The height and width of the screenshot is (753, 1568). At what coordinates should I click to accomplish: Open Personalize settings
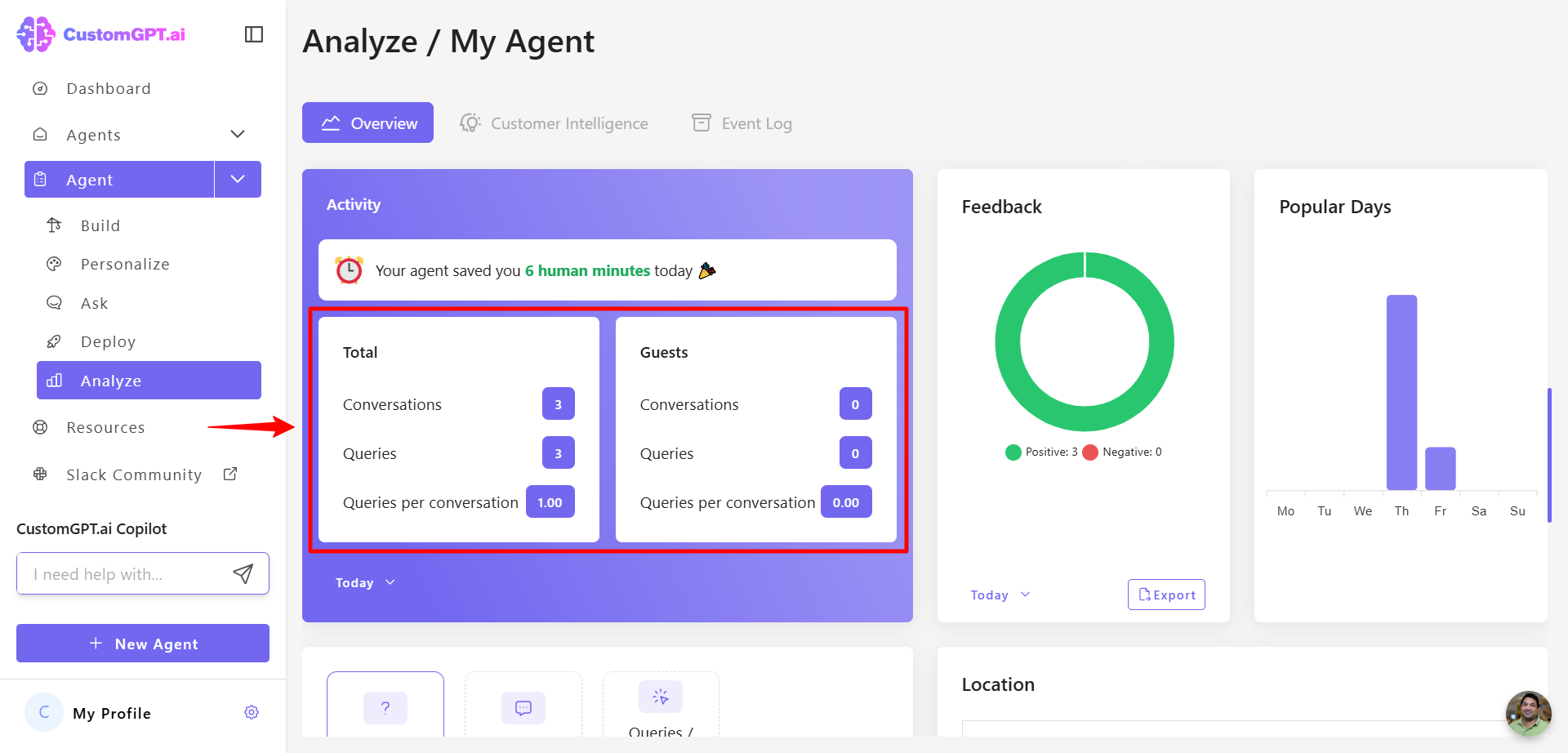tap(125, 264)
